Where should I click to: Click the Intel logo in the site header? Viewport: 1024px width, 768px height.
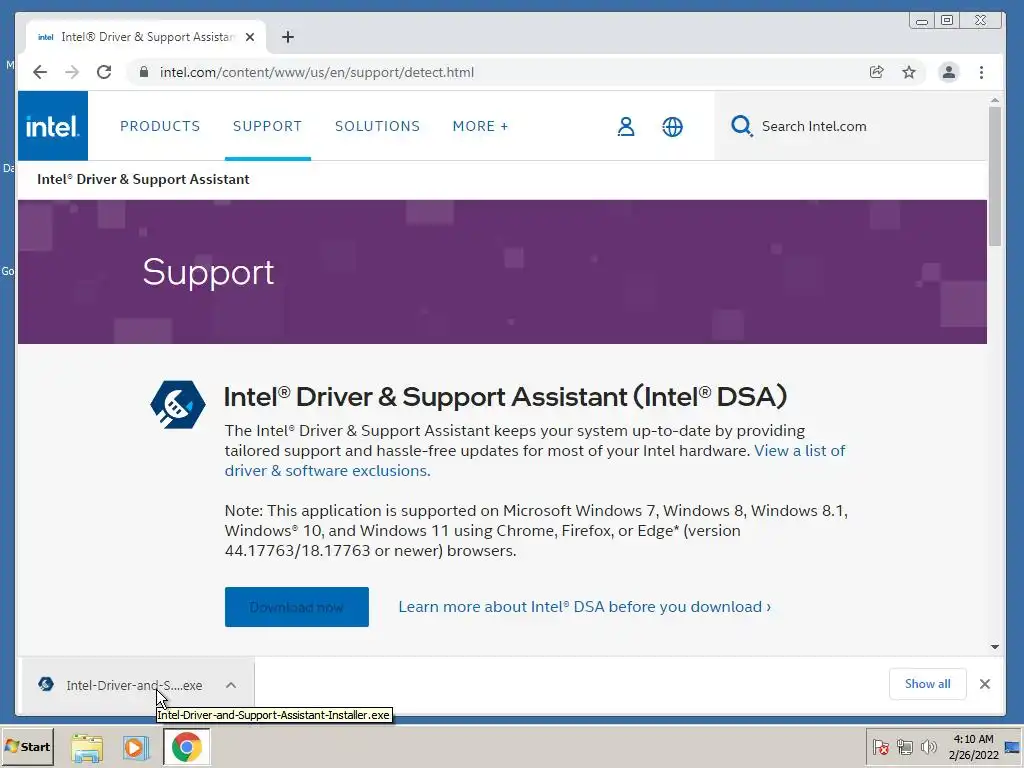click(x=53, y=126)
